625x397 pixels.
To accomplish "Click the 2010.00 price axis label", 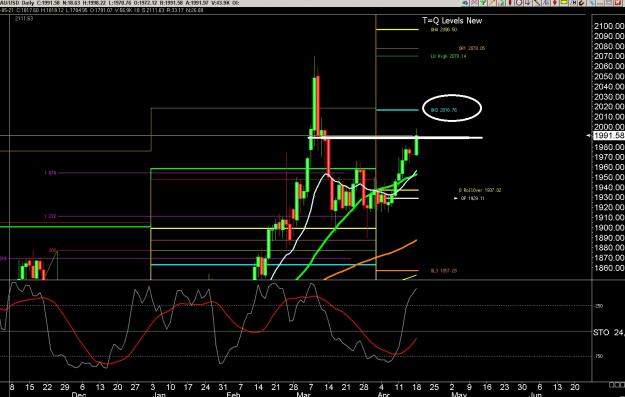I will [609, 117].
